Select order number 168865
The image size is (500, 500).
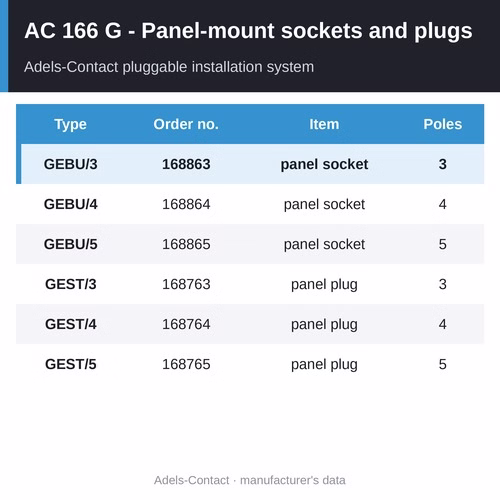(x=186, y=244)
